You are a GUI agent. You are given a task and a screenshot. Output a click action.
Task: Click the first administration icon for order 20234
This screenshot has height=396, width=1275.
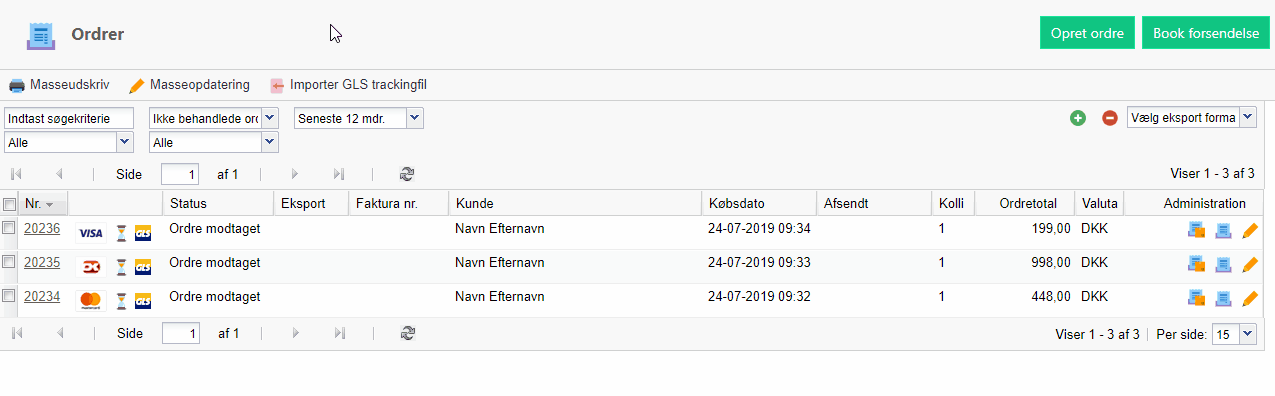[x=1196, y=298]
